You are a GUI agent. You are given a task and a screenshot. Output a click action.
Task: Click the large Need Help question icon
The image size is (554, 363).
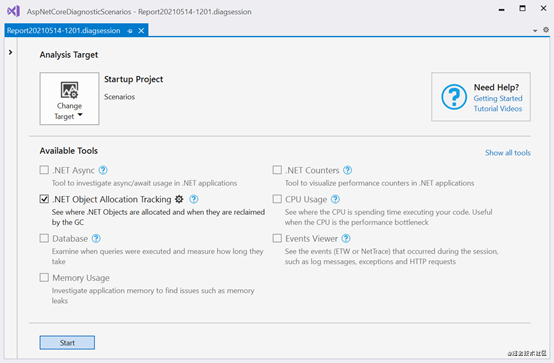[x=454, y=97]
